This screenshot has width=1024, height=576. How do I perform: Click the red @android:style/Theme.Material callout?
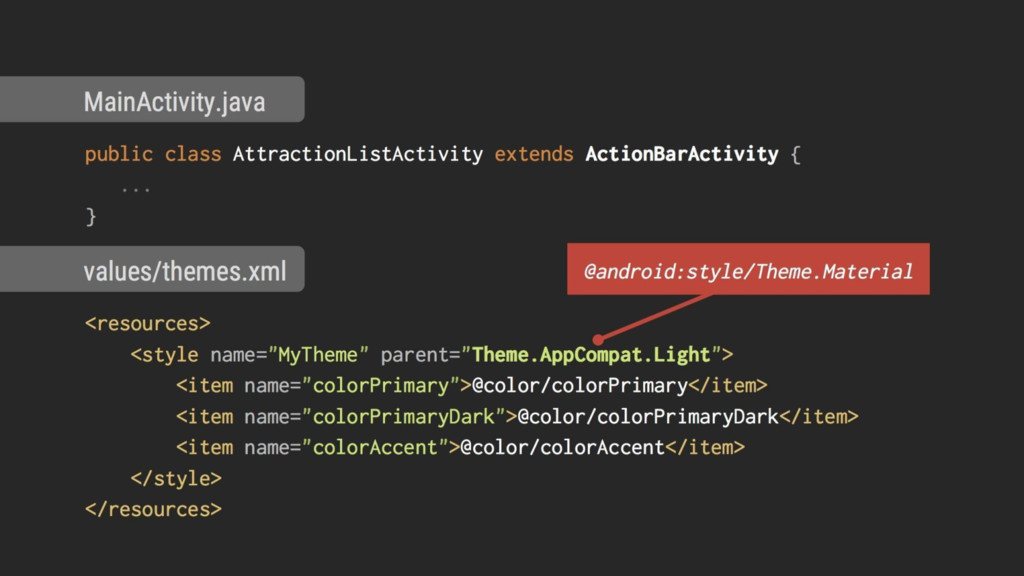point(748,269)
